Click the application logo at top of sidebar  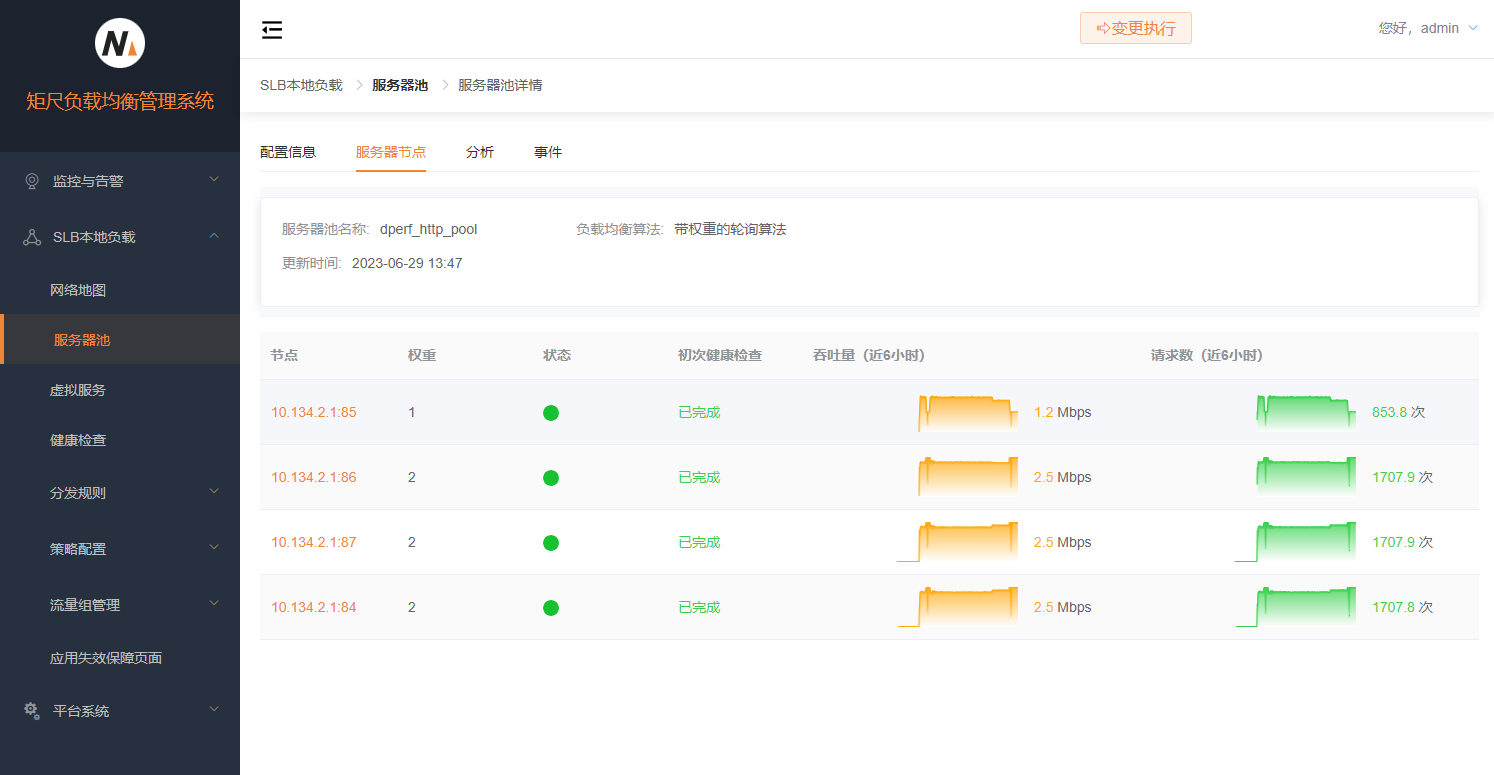tap(120, 44)
